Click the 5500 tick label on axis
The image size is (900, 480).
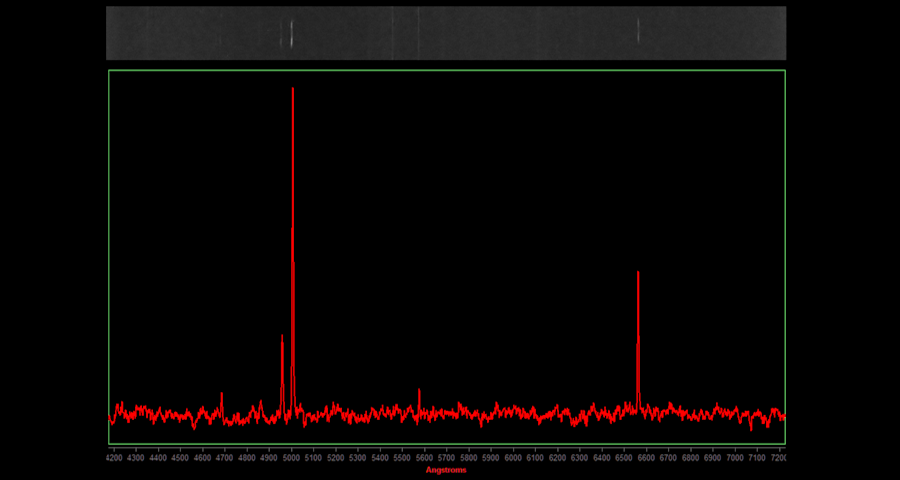click(x=402, y=458)
